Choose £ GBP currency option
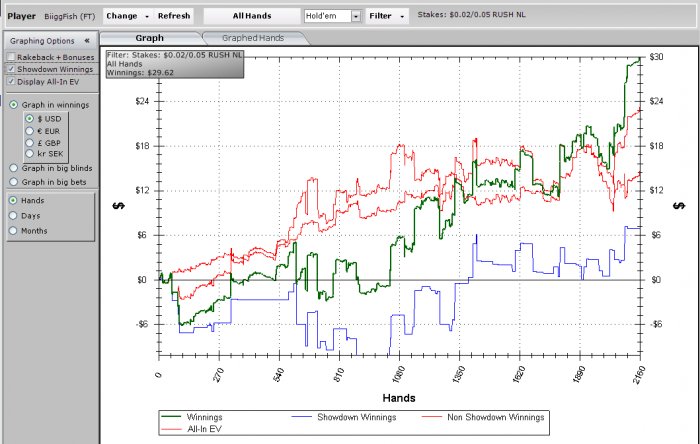This screenshot has height=444, width=700. coord(29,143)
